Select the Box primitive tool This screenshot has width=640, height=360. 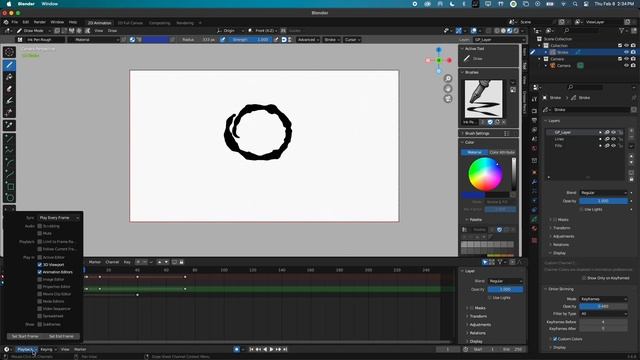coord(9,186)
